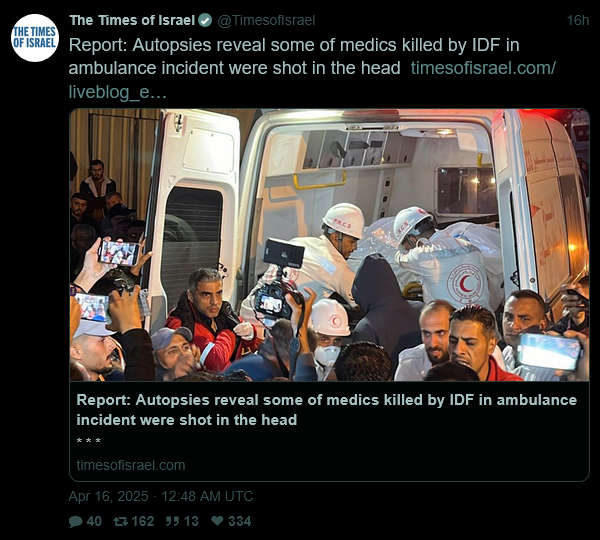Click the 162 retweets count
This screenshot has width=600, height=540.
click(143, 521)
